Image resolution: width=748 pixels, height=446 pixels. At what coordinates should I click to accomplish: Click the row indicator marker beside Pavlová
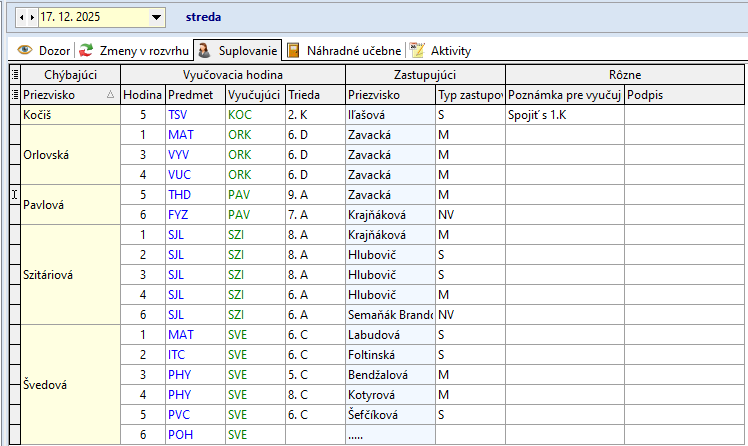pos(14,194)
